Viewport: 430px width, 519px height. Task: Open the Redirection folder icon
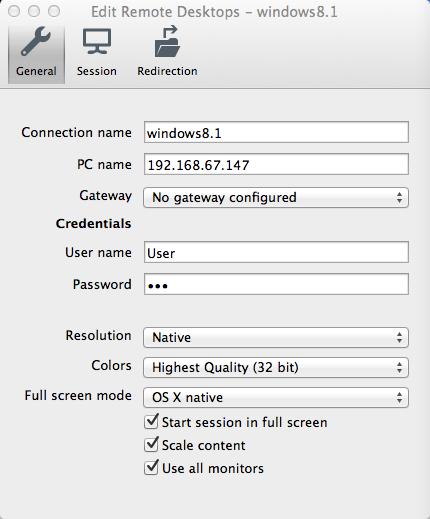[167, 41]
